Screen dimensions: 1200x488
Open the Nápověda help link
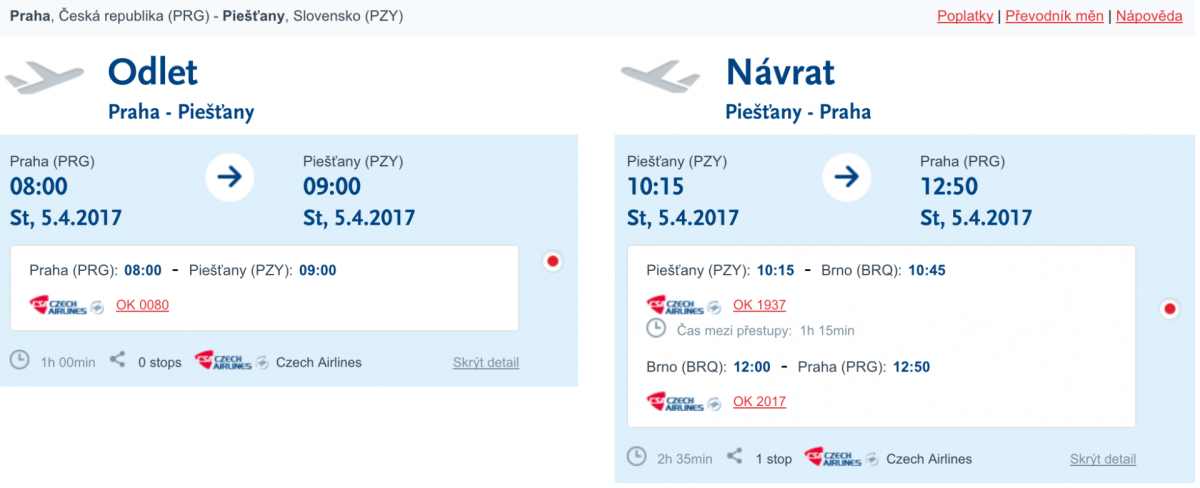(x=1149, y=16)
